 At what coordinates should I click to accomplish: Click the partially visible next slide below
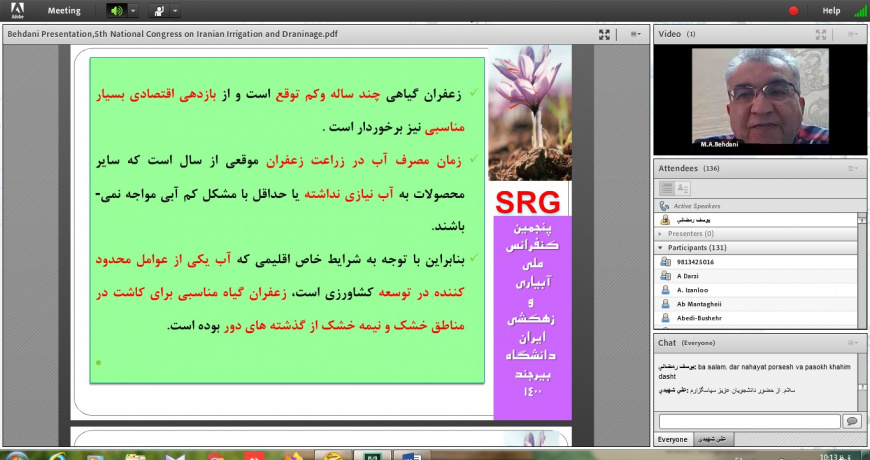coord(321,437)
